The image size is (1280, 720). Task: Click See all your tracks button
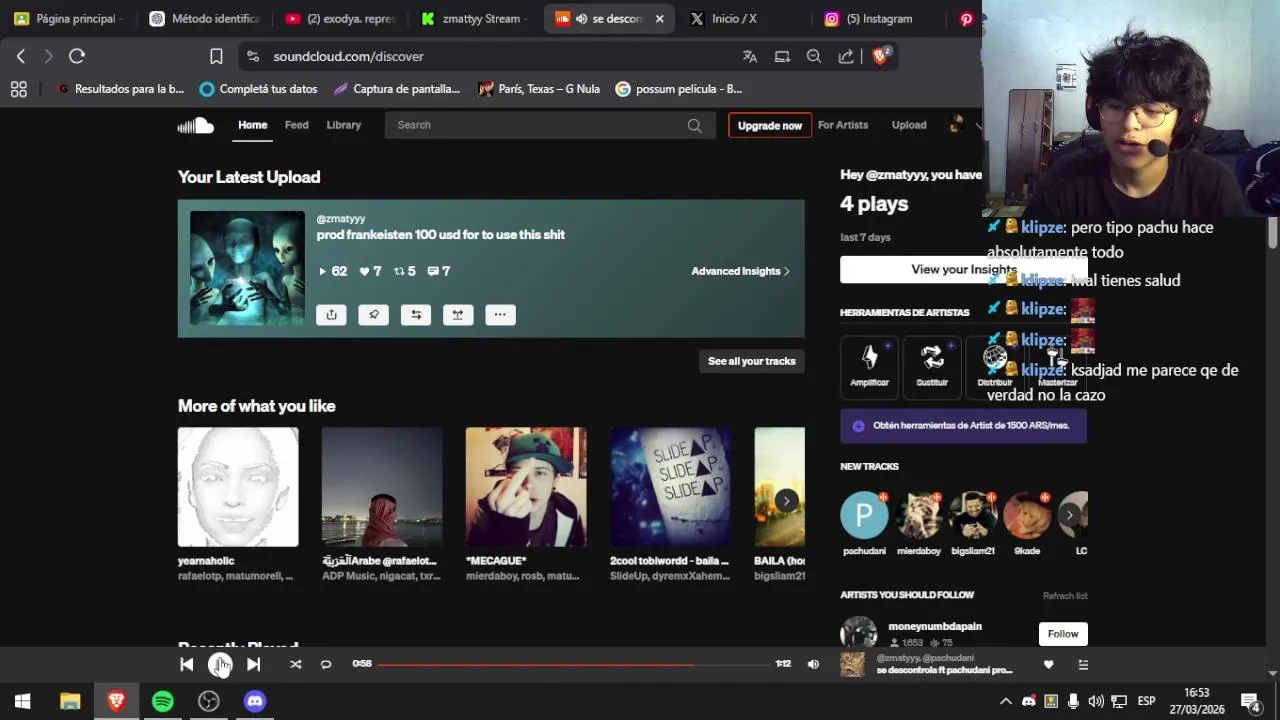(x=752, y=361)
